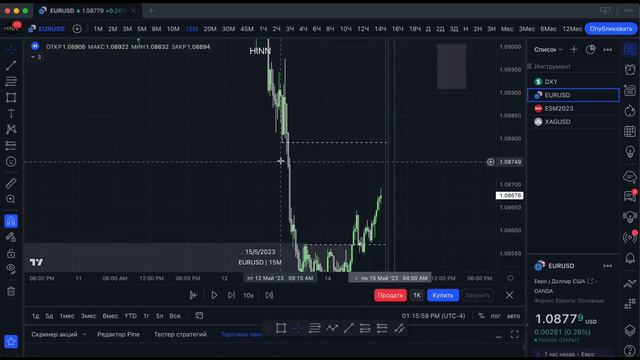The width and height of the screenshot is (640, 360).
Task: Select the 1M timeframe
Action: [x=98, y=29]
